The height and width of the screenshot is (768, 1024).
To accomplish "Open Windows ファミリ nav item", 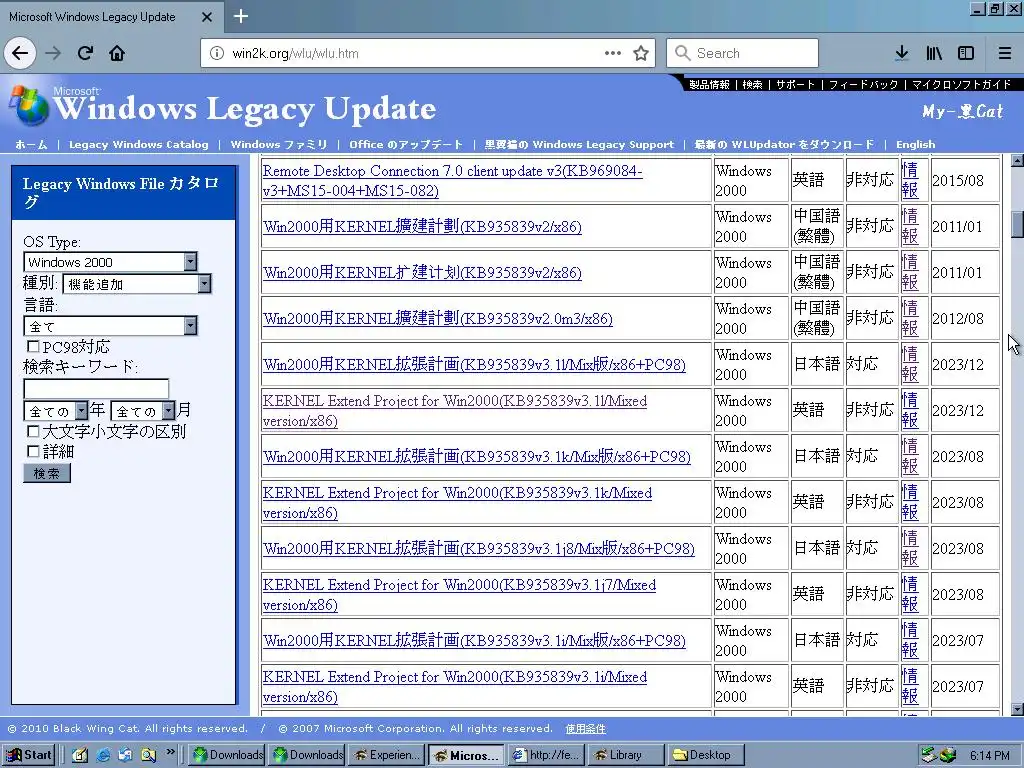I will tap(279, 144).
